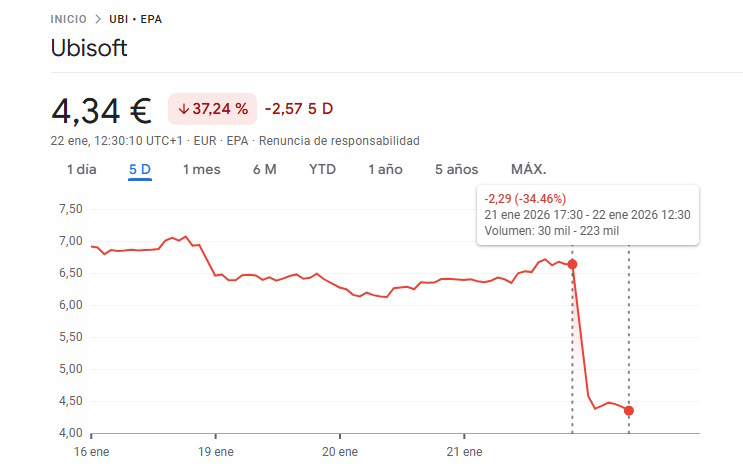
Task: Open the UBI • EPA breadcrumb
Action: [136, 19]
